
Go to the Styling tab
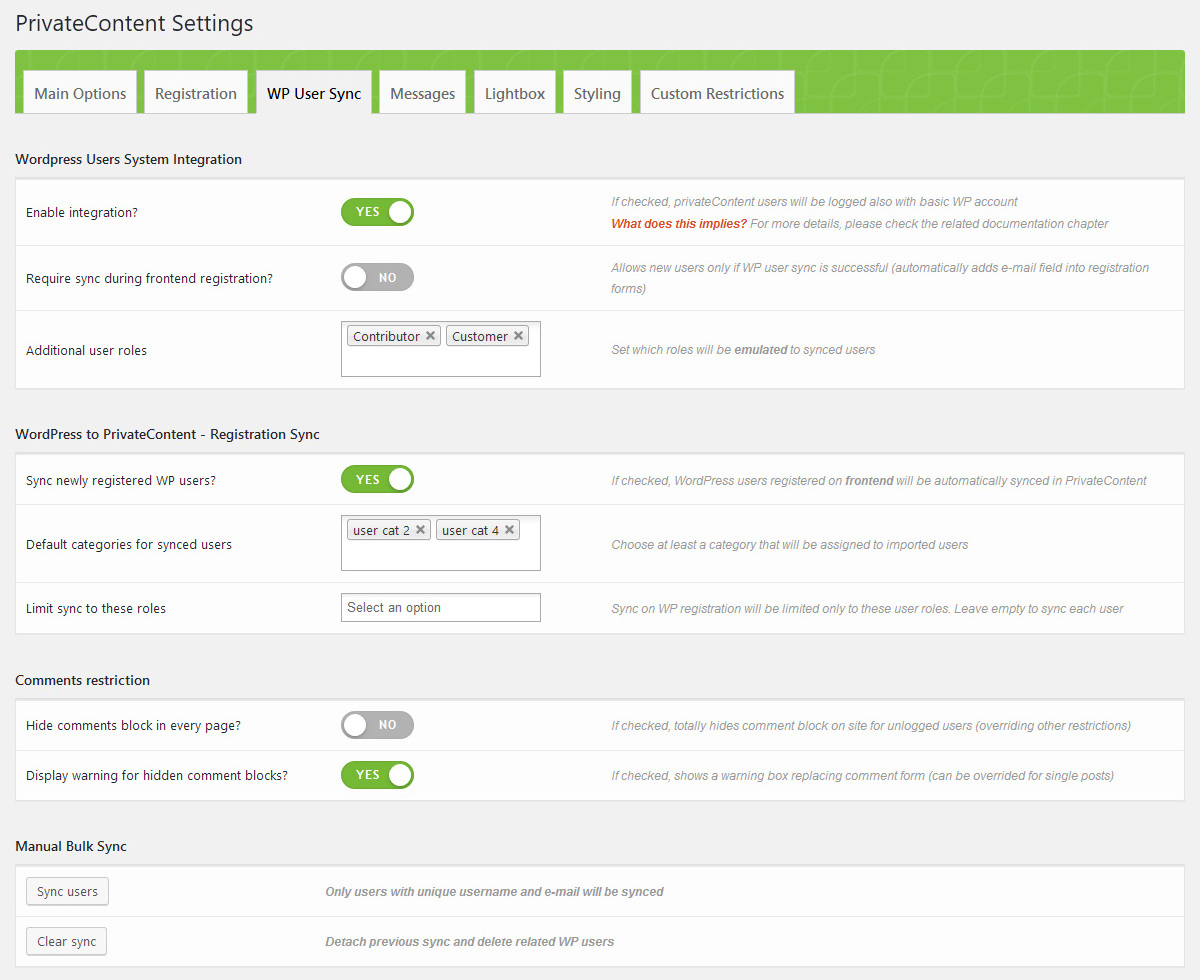pyautogui.click(x=597, y=93)
